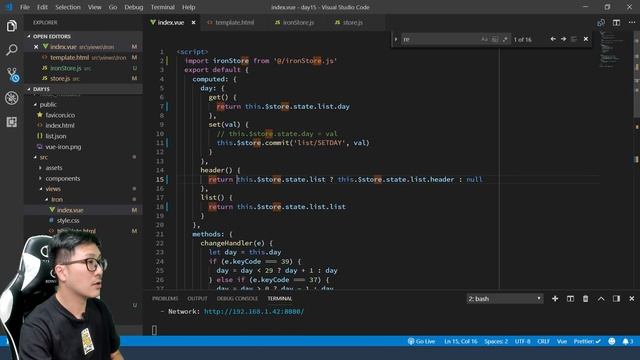Maximize the terminal panel size
Viewport: 640px width, 360px height.
point(601,299)
